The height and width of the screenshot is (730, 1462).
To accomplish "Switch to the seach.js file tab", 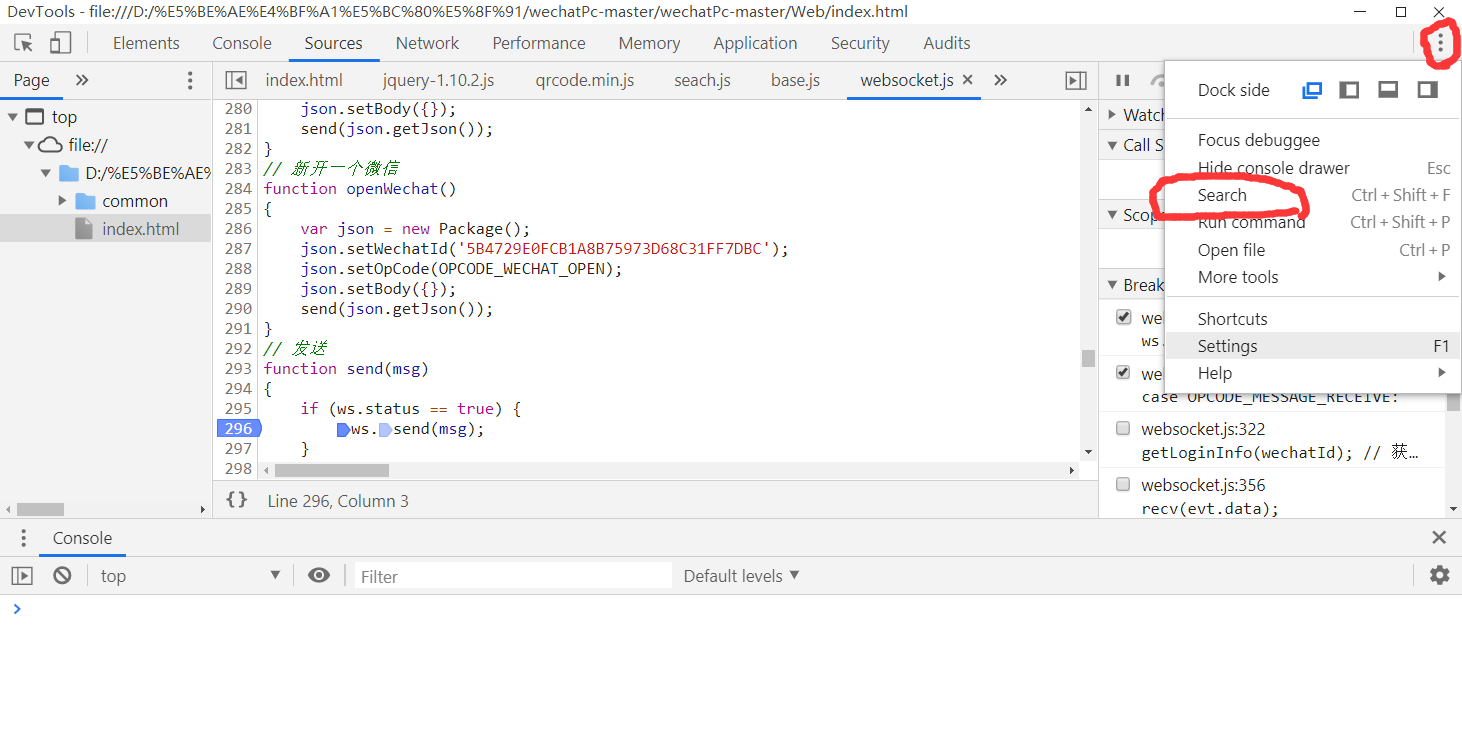I will (x=702, y=80).
